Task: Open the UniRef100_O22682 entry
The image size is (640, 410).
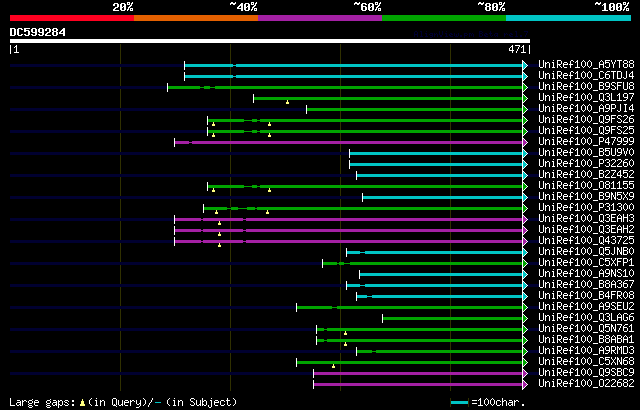Action: [586, 384]
